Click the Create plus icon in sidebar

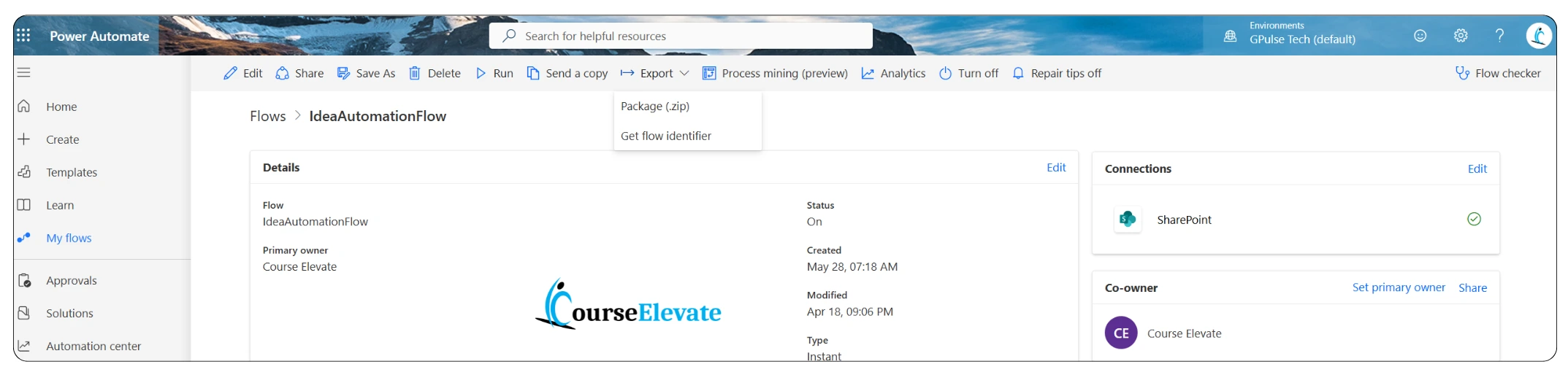click(x=24, y=139)
